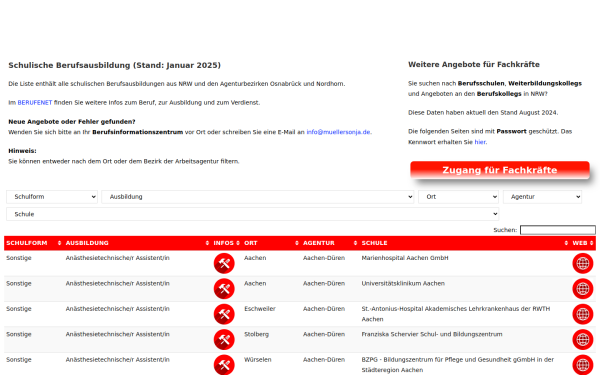Open info icon for Marienhospital Aachen GmbH row
This screenshot has height=375, width=600.
224,263
